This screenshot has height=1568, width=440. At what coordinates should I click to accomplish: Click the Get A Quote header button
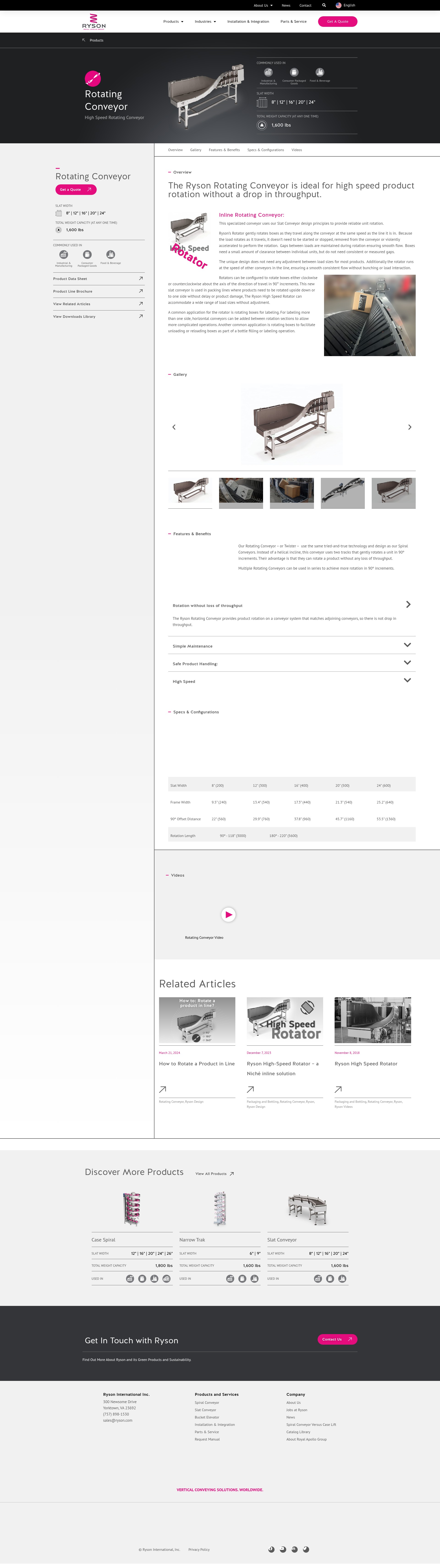coord(338,21)
